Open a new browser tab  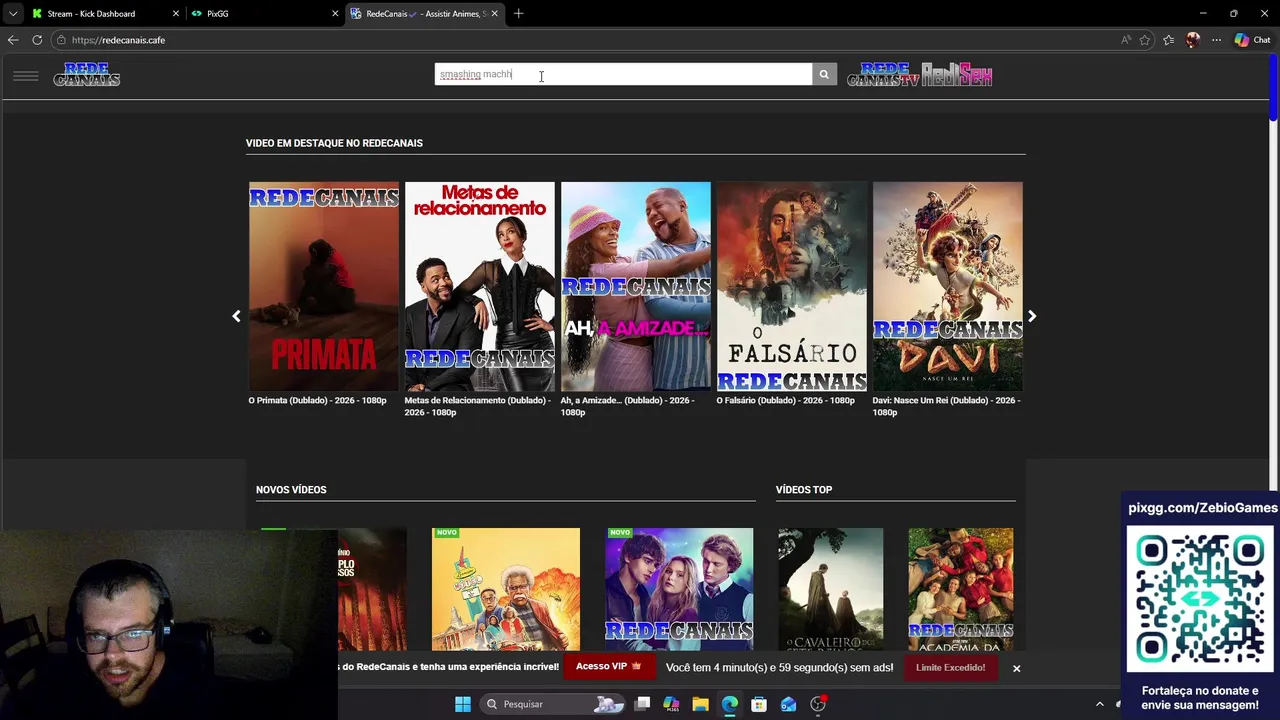point(518,14)
